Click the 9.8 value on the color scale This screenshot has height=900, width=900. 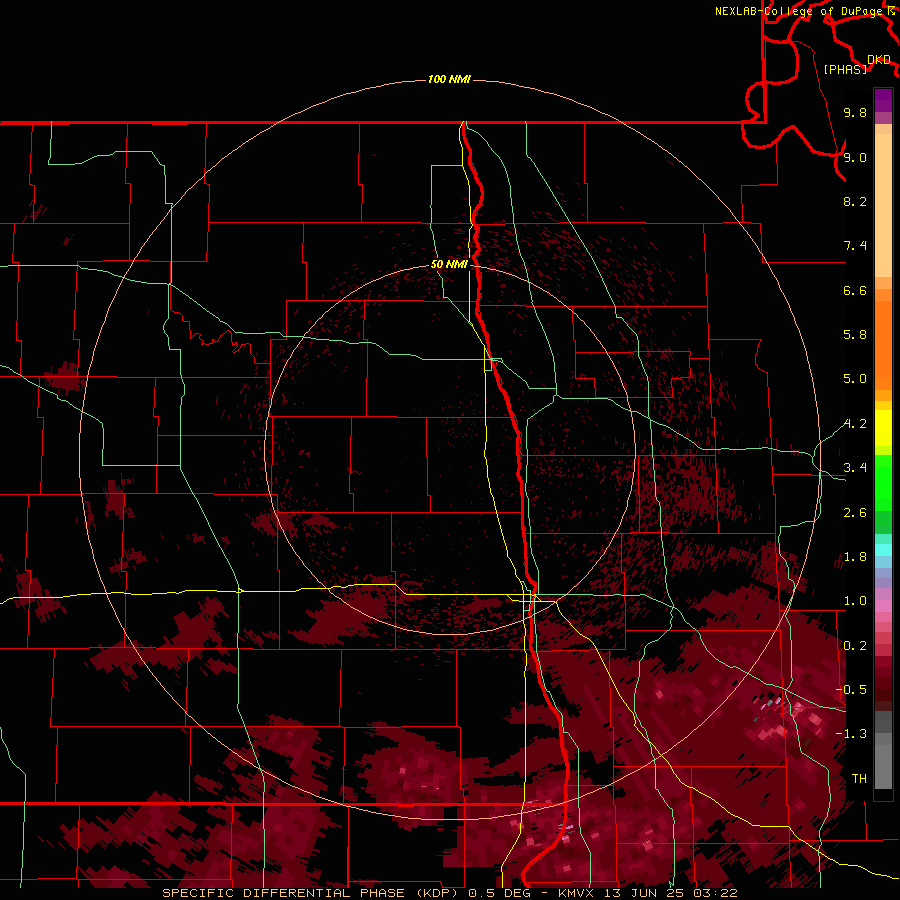855,112
